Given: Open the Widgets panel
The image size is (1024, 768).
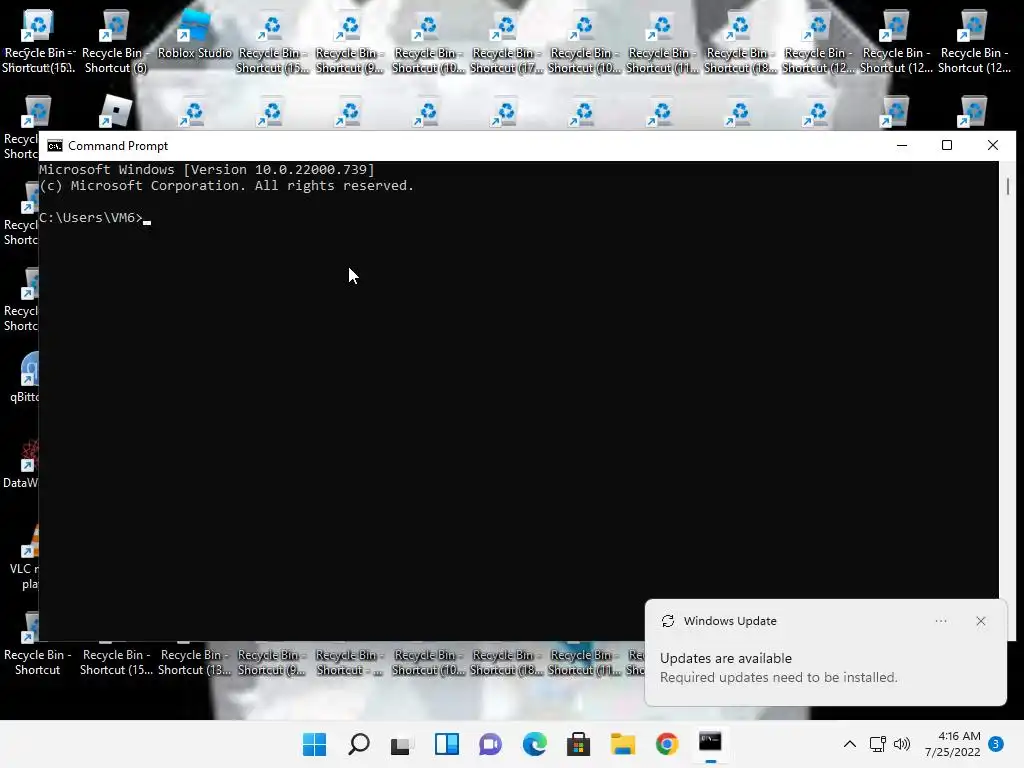Looking at the screenshot, I should 447,744.
